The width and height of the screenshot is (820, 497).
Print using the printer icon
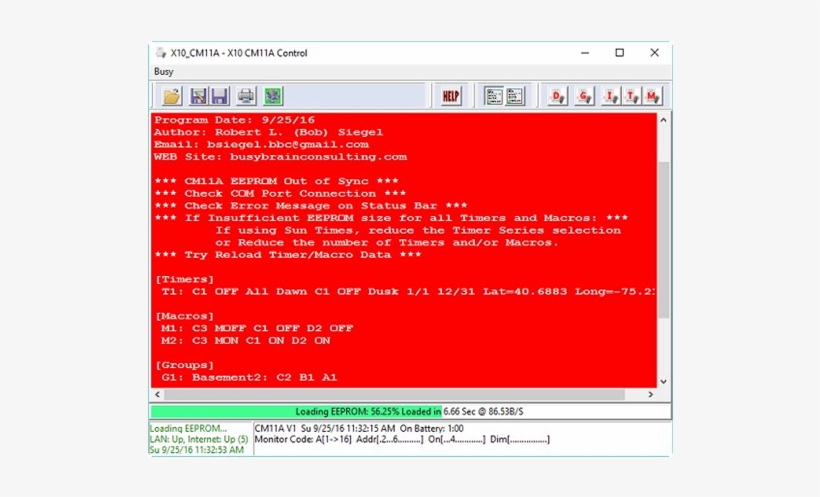246,96
